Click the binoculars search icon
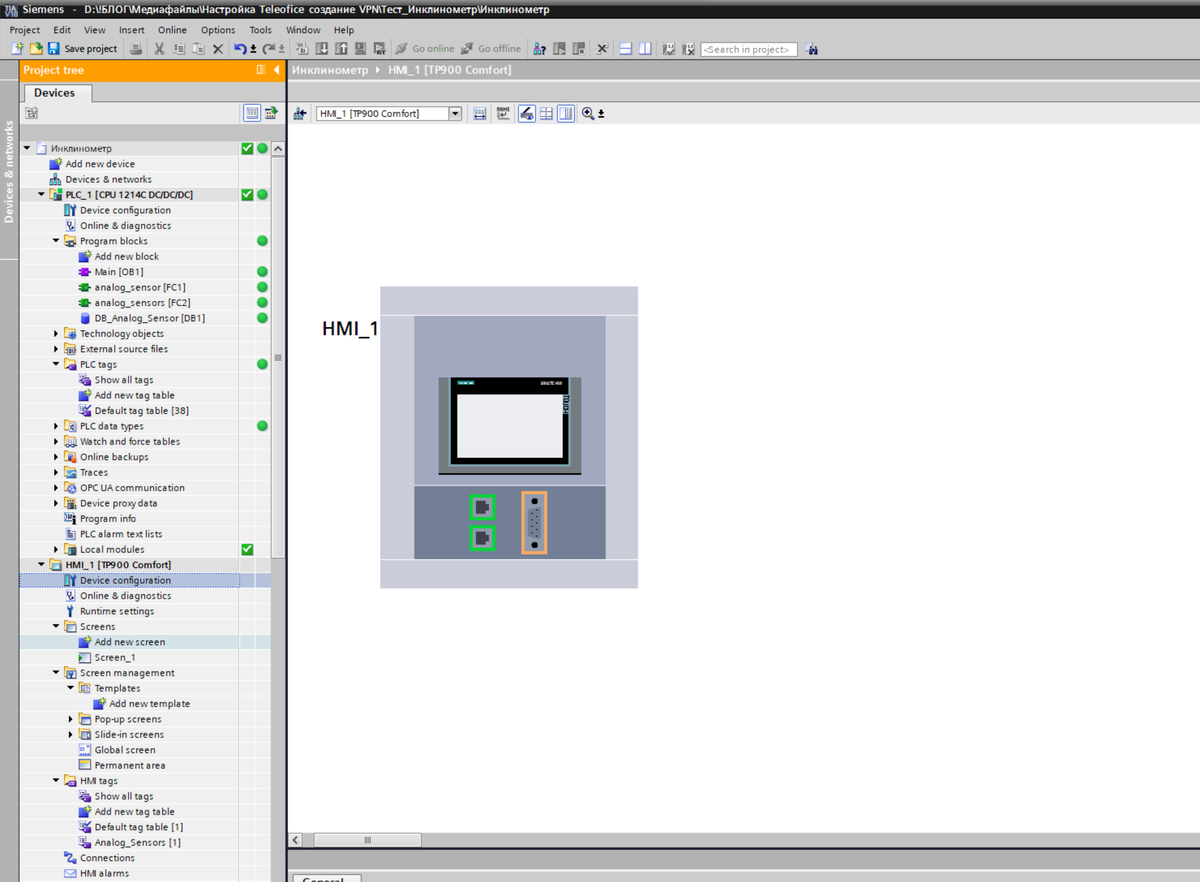The height and width of the screenshot is (882, 1200). click(x=811, y=48)
